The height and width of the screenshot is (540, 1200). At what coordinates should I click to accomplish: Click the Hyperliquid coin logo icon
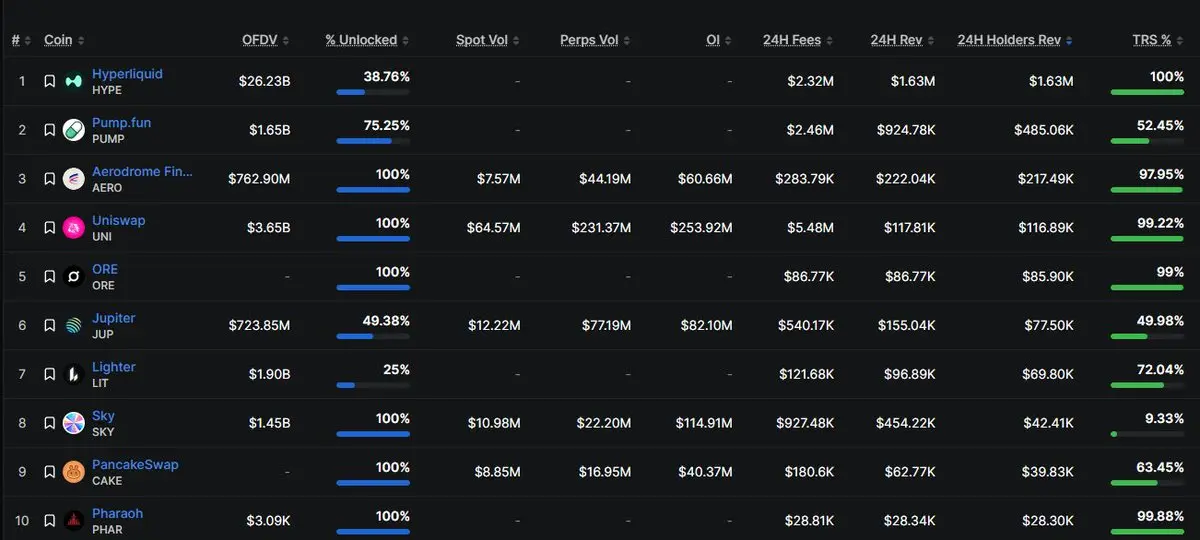pos(74,81)
